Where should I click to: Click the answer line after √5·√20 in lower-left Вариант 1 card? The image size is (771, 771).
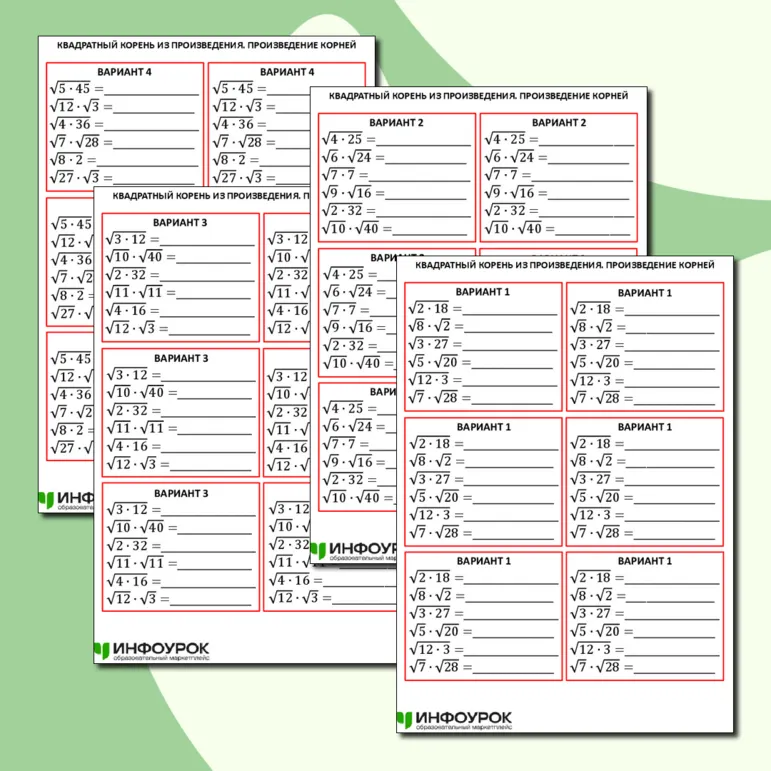513,636
